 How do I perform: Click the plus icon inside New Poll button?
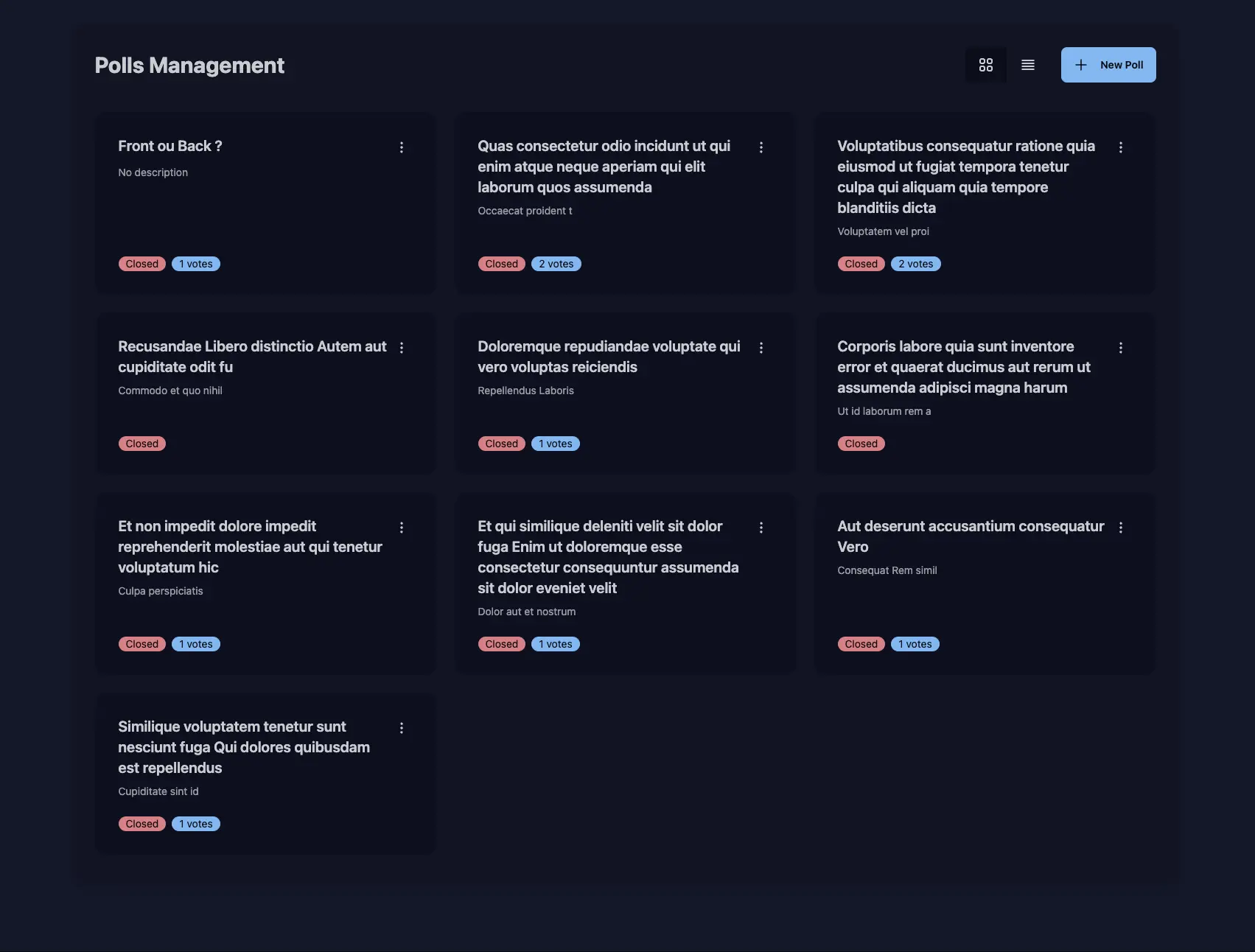tap(1080, 65)
